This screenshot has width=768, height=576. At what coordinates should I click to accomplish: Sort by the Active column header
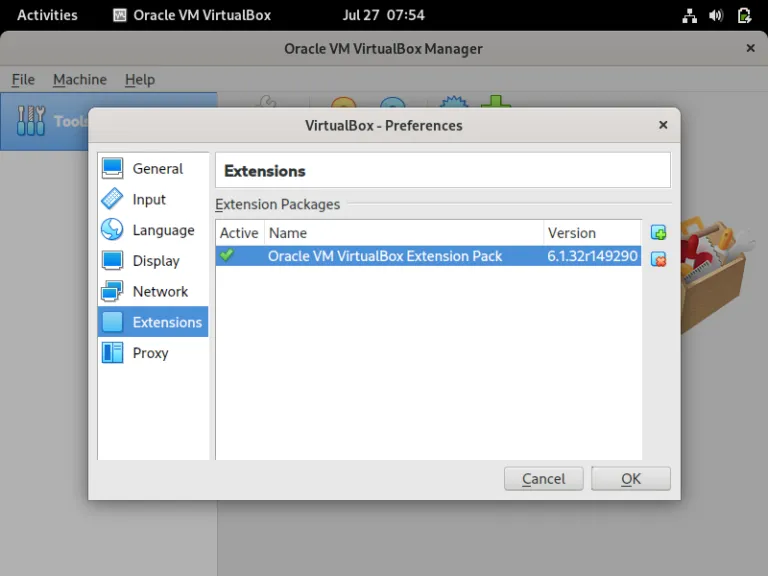point(240,233)
